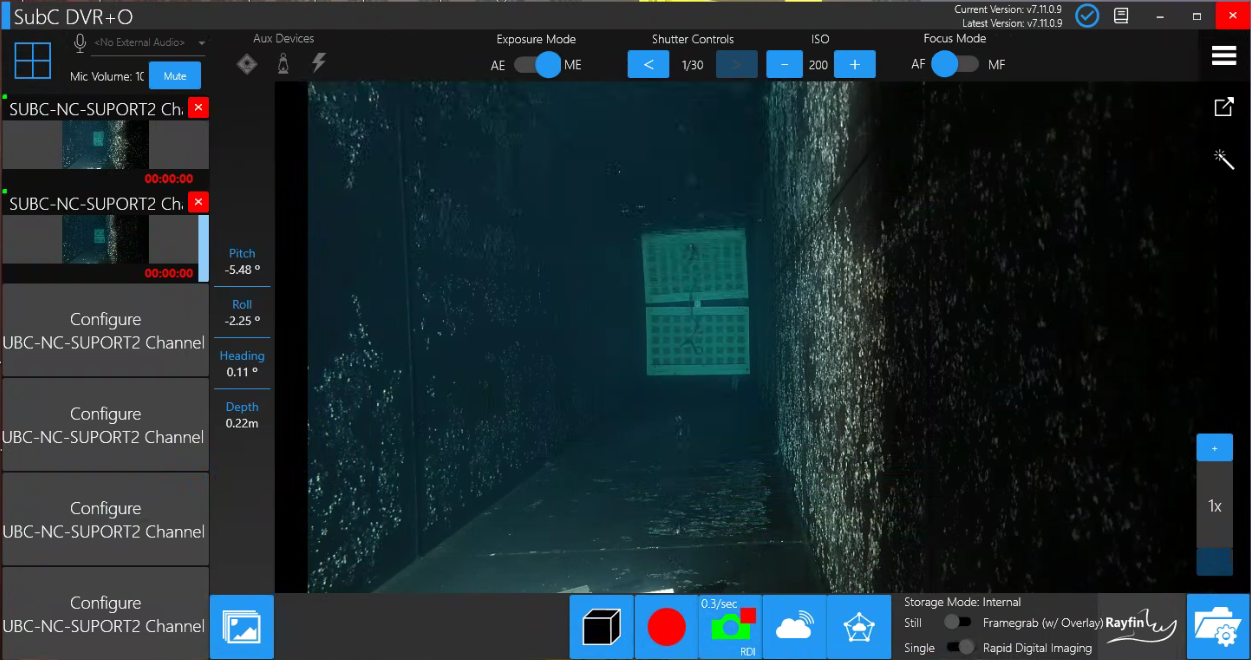This screenshot has height=660, width=1251.
Task: Click the 1x zoom level indicator
Action: pos(1215,506)
